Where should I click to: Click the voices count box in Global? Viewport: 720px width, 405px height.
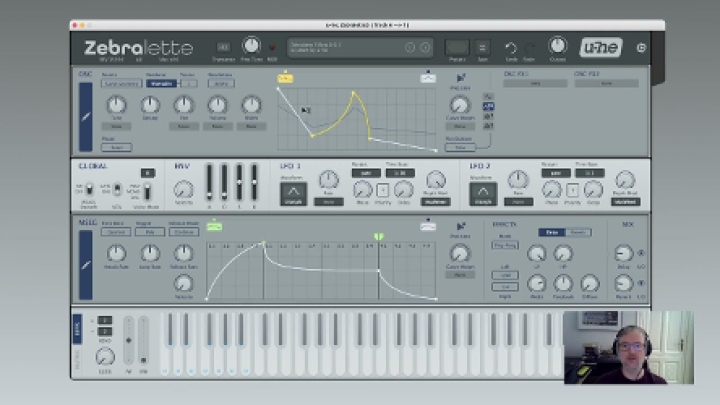click(x=147, y=173)
